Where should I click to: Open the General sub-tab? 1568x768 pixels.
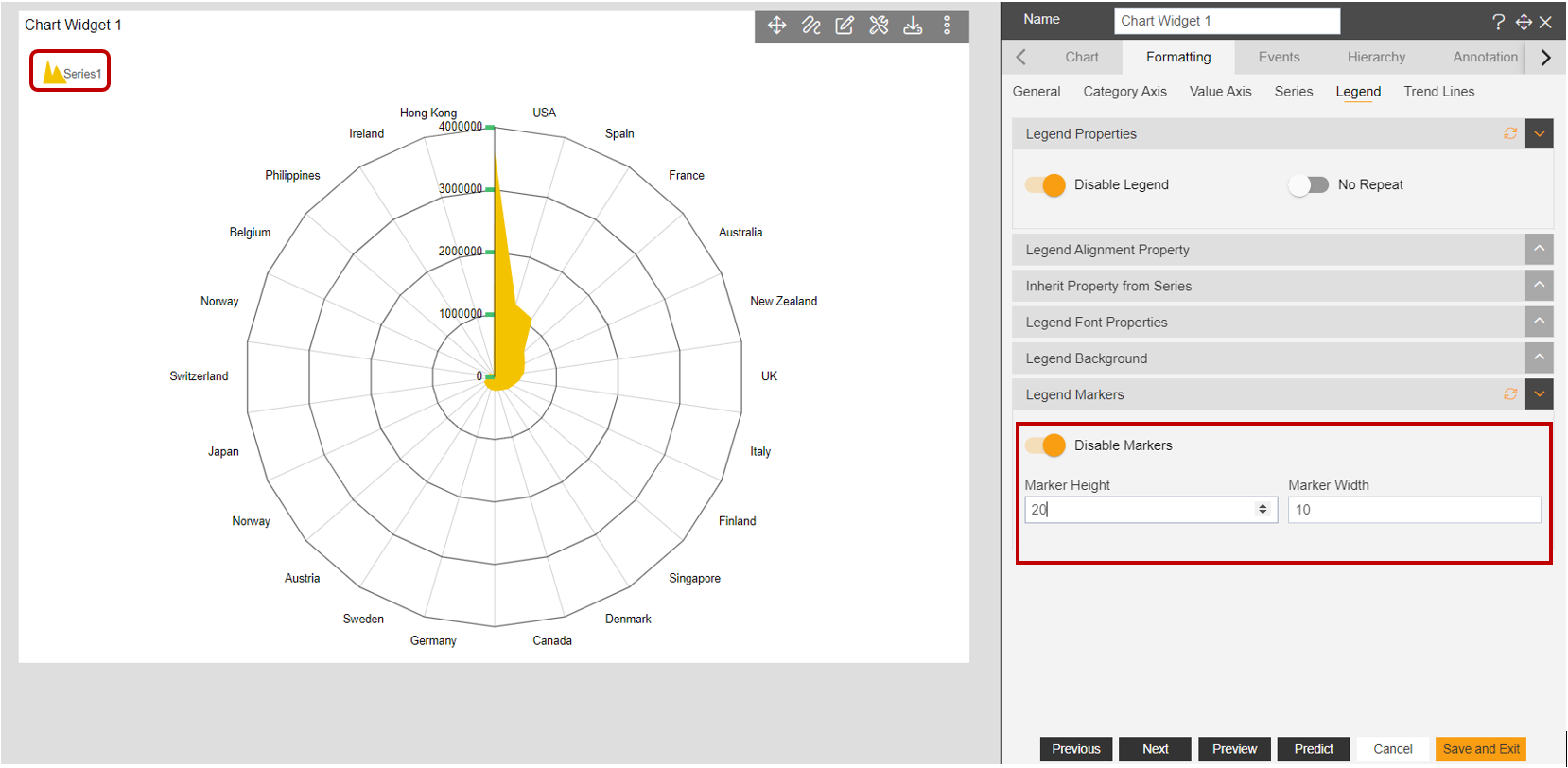click(1037, 92)
